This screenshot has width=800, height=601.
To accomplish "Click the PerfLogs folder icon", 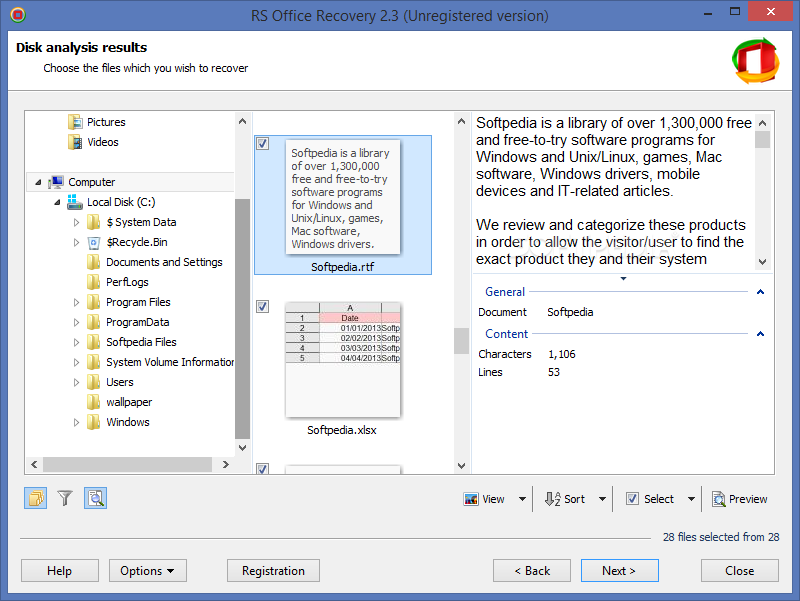I will coord(93,282).
